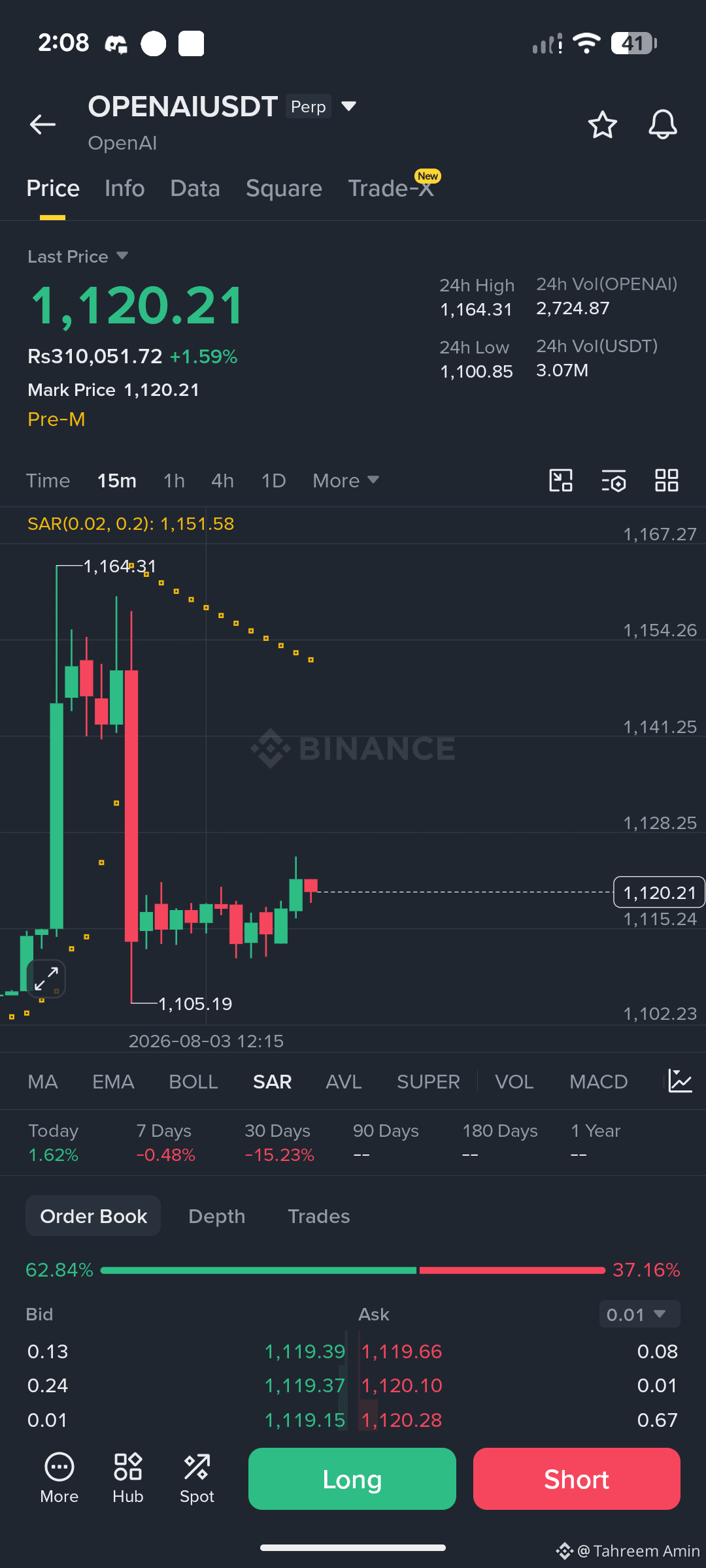Select bid price 1,119.37
Screen dimensions: 706x1568
pyautogui.click(x=305, y=1386)
